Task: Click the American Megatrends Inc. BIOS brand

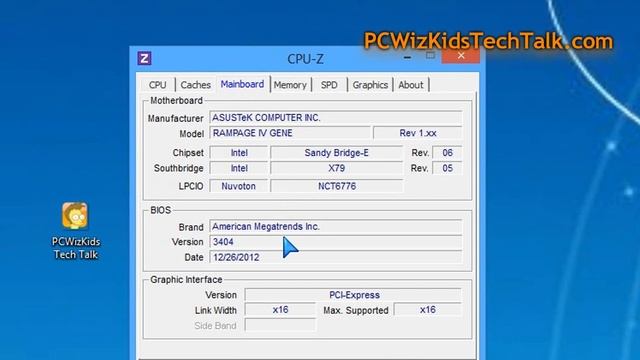Action: [x=336, y=227]
